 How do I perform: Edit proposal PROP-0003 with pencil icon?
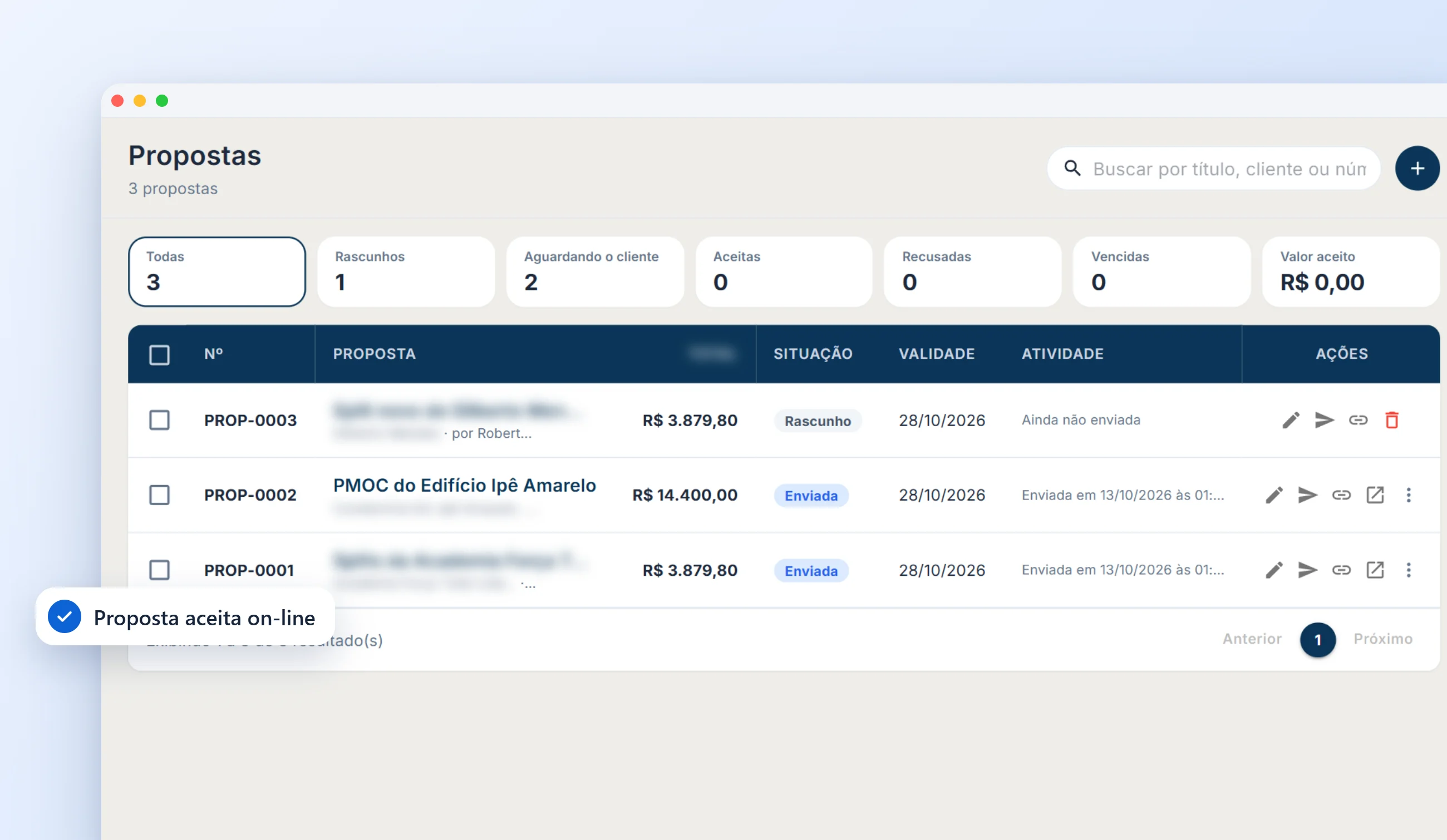pos(1290,420)
